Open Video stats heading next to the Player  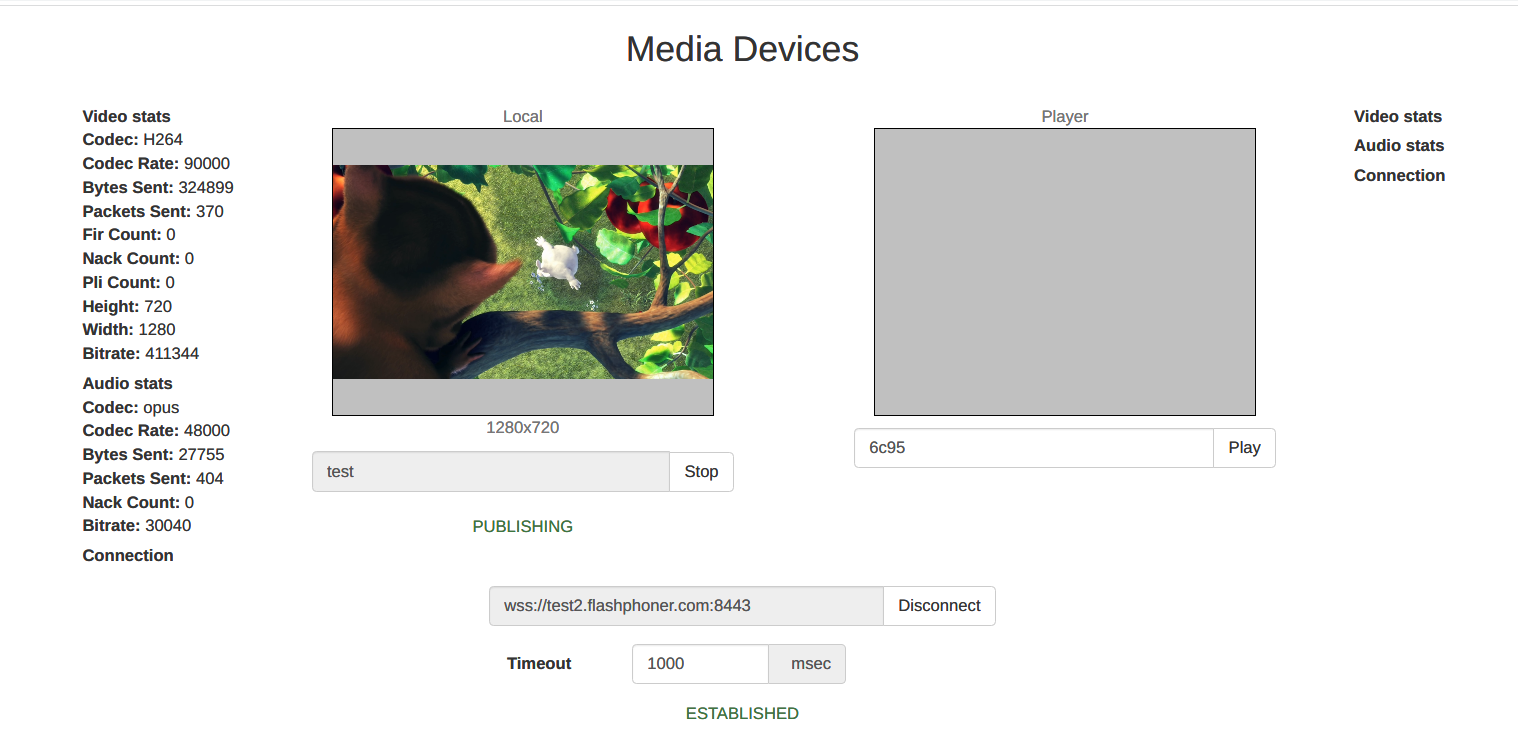click(1397, 116)
